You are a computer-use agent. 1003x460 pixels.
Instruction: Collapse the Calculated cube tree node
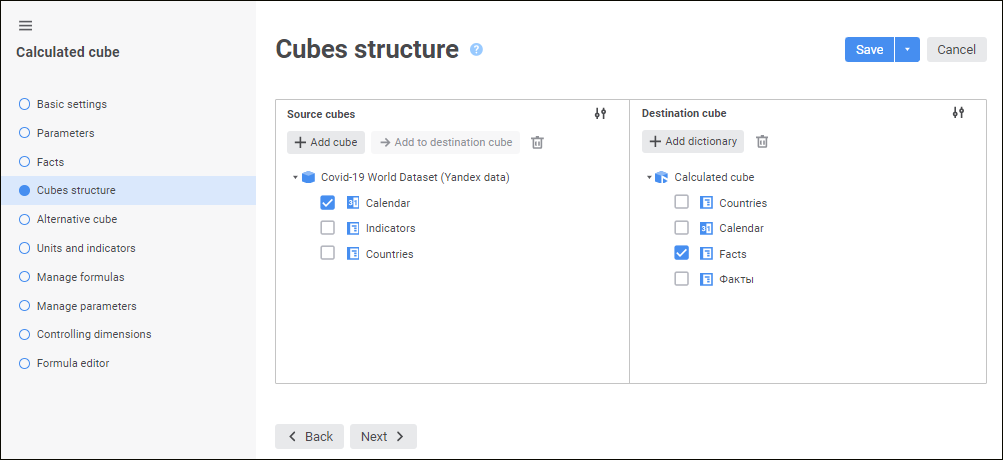(x=649, y=178)
